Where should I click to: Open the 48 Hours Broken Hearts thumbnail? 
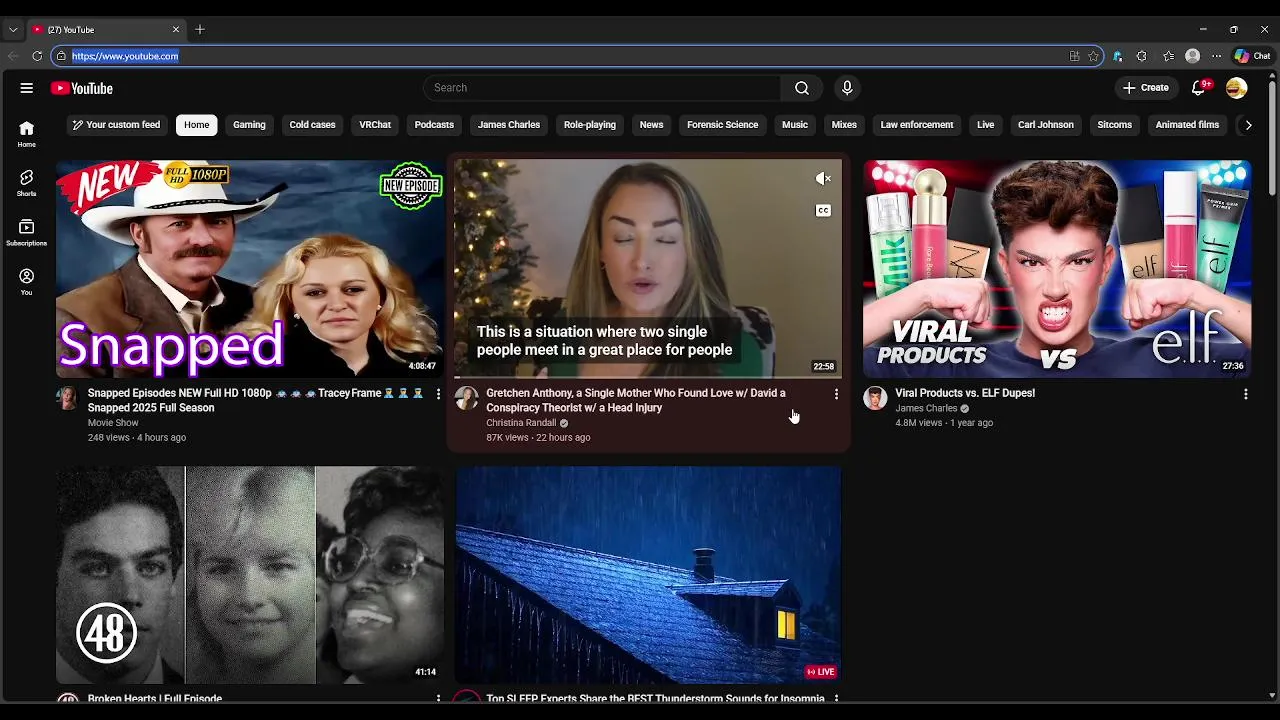[x=250, y=574]
